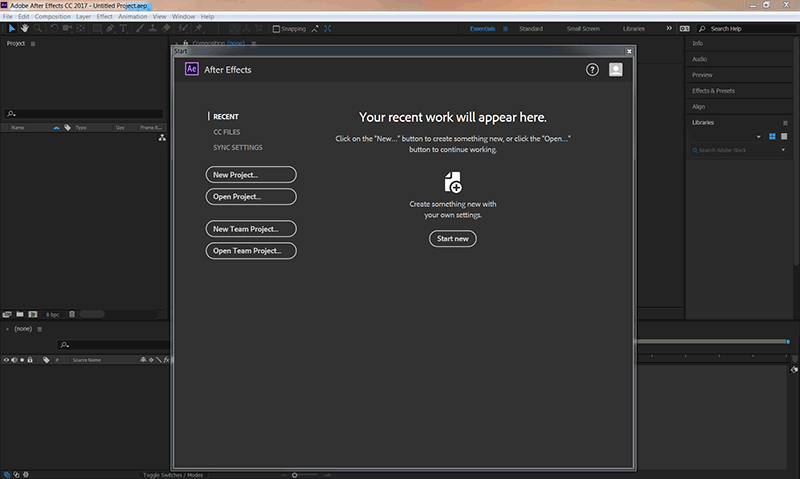
Task: Click Toggle Switches / Modes
Action: click(x=173, y=474)
